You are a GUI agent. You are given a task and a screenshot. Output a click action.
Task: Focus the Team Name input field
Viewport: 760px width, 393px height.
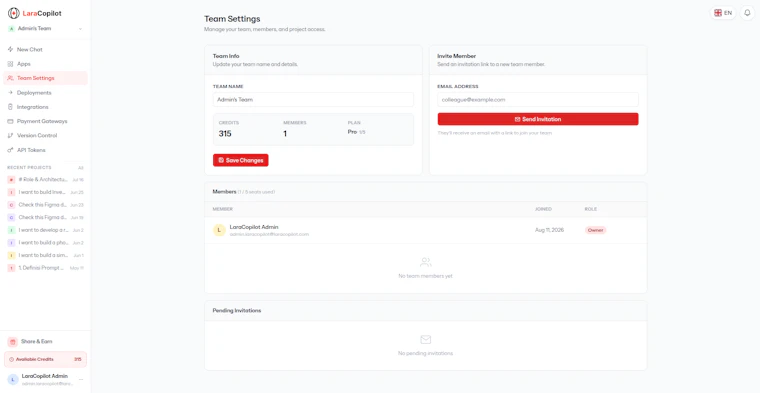(313, 100)
